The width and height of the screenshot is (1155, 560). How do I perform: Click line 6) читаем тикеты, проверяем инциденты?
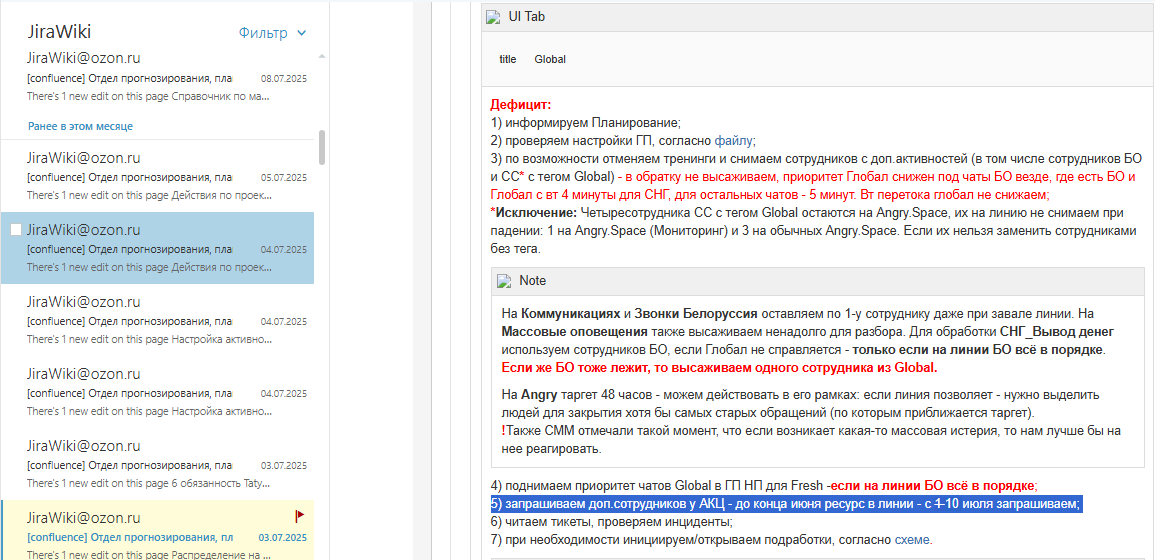pyautogui.click(x=611, y=522)
